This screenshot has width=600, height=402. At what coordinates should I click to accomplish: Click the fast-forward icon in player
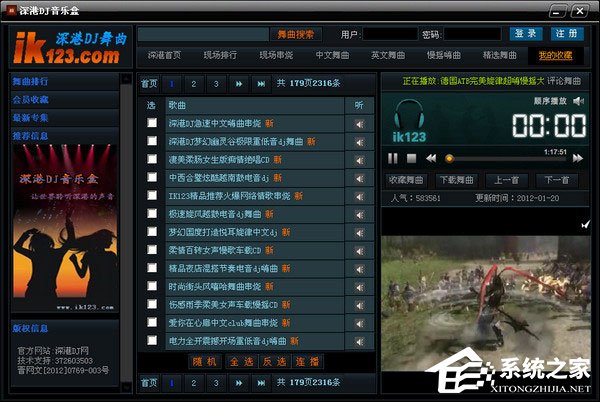578,158
